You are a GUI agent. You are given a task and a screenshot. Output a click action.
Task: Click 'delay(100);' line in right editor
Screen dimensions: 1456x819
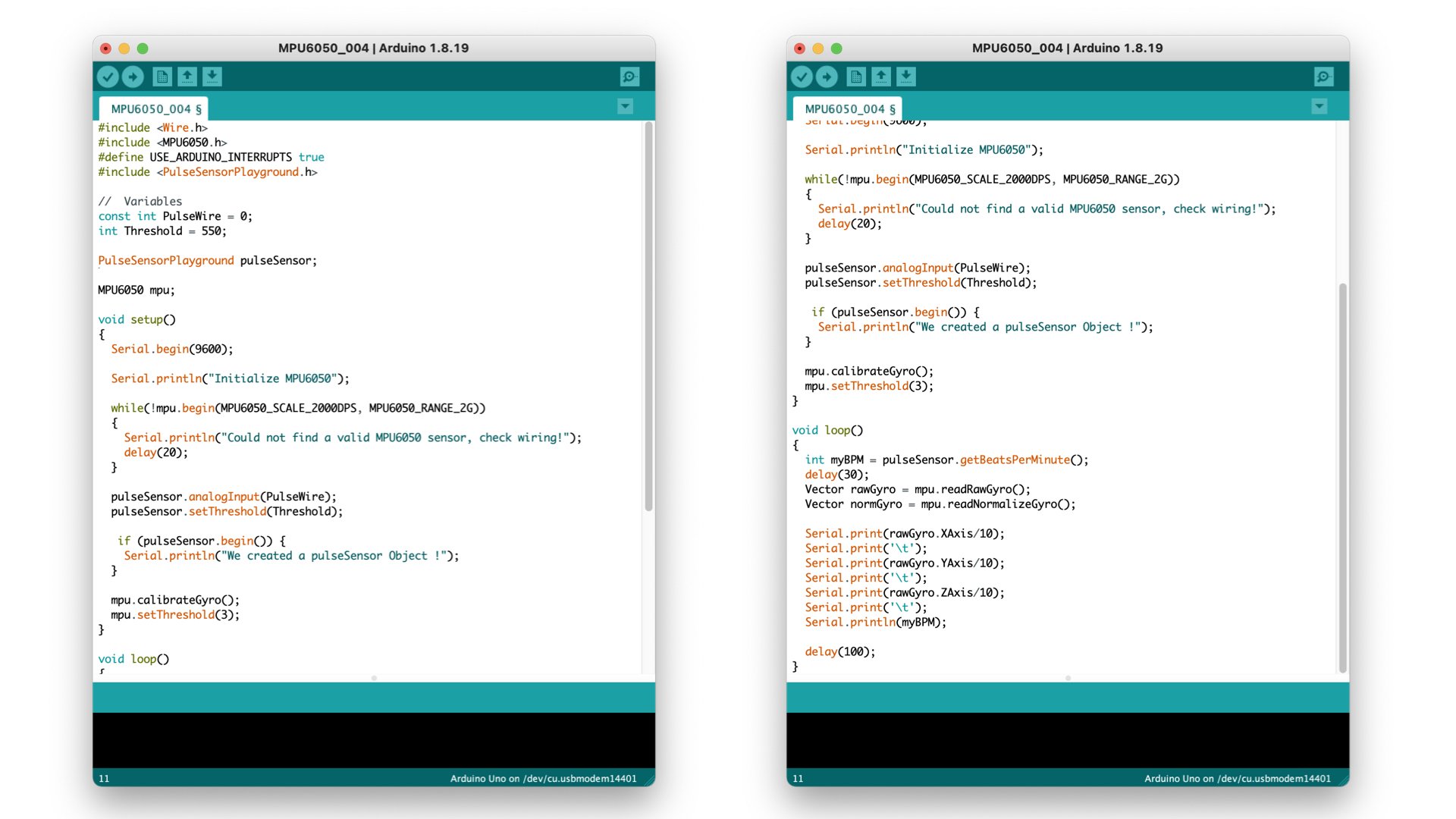[x=840, y=652]
